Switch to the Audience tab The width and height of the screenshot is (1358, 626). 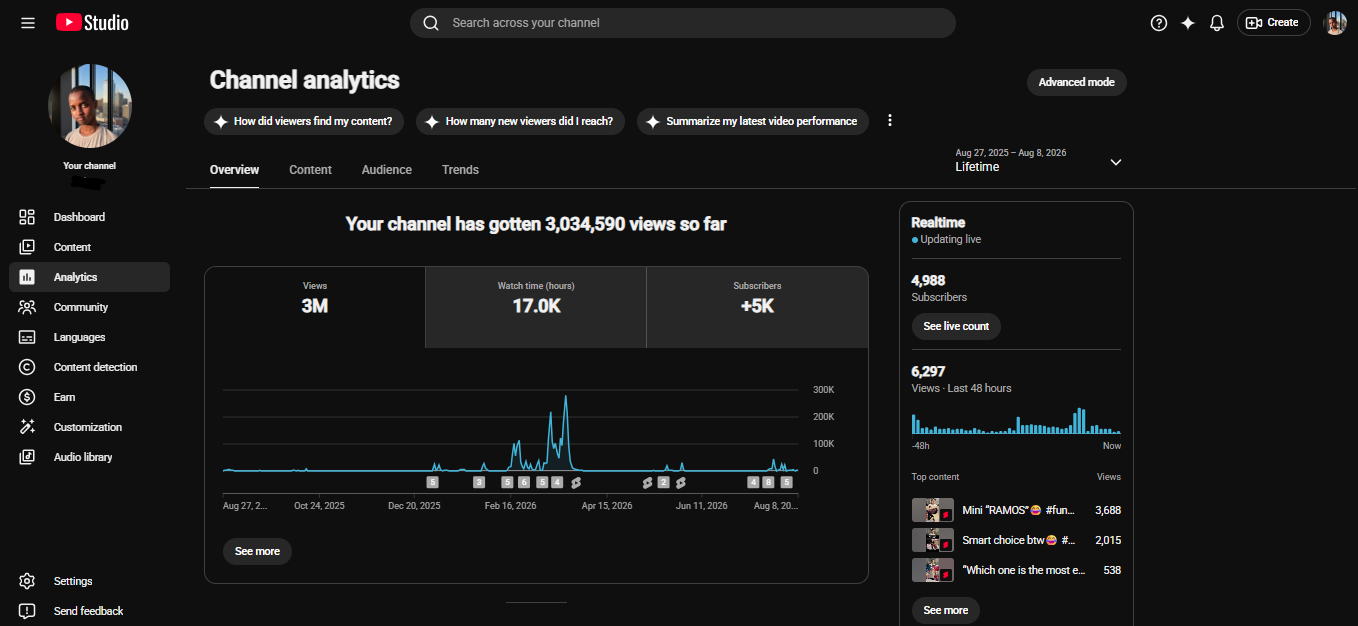click(386, 170)
